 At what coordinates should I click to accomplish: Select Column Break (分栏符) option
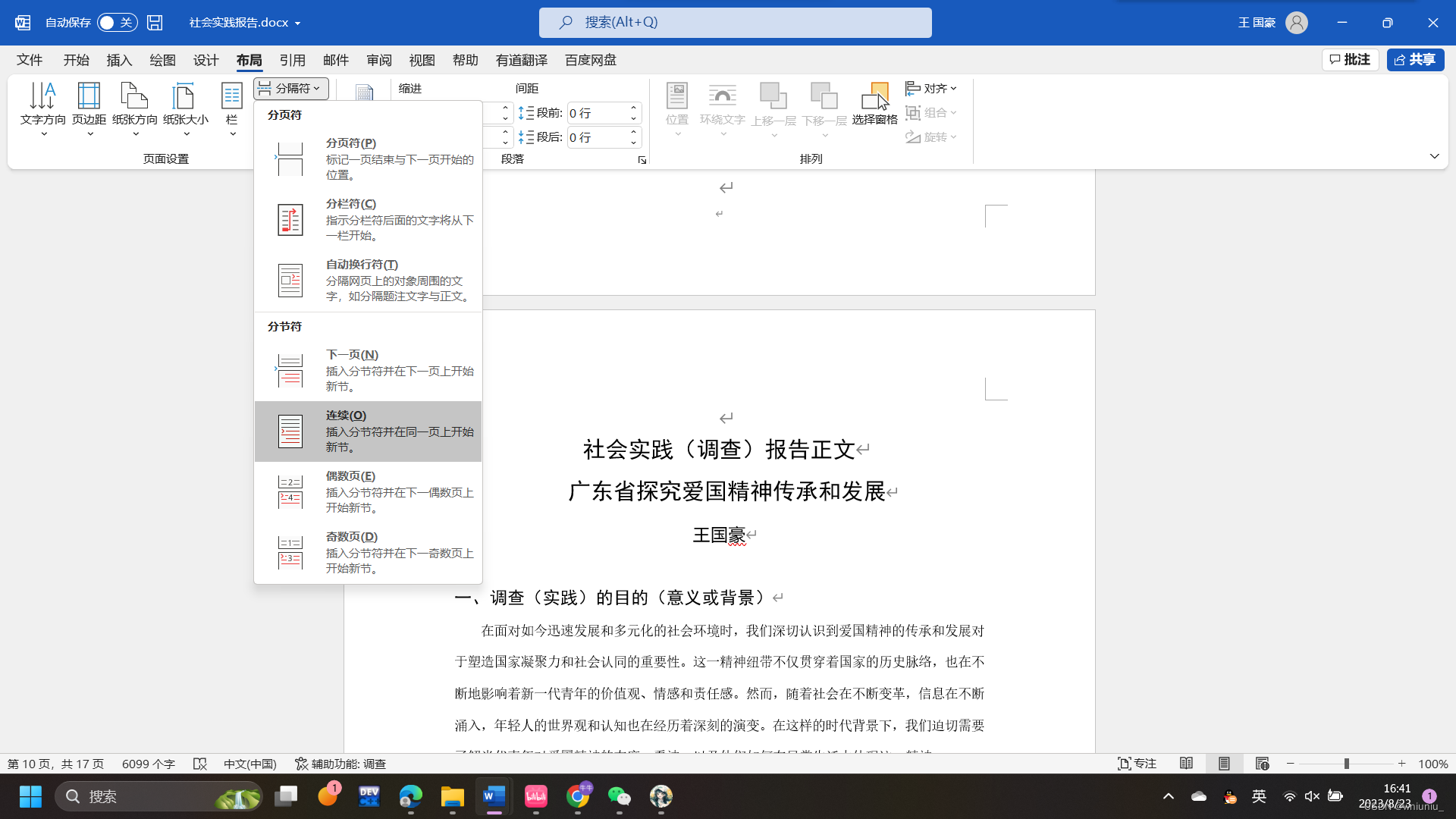(368, 219)
